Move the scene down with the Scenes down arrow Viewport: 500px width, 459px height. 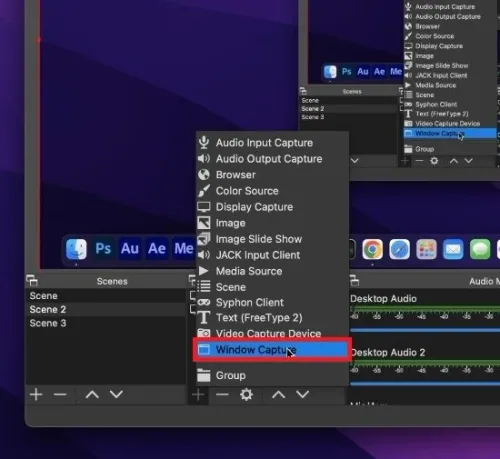(x=116, y=395)
